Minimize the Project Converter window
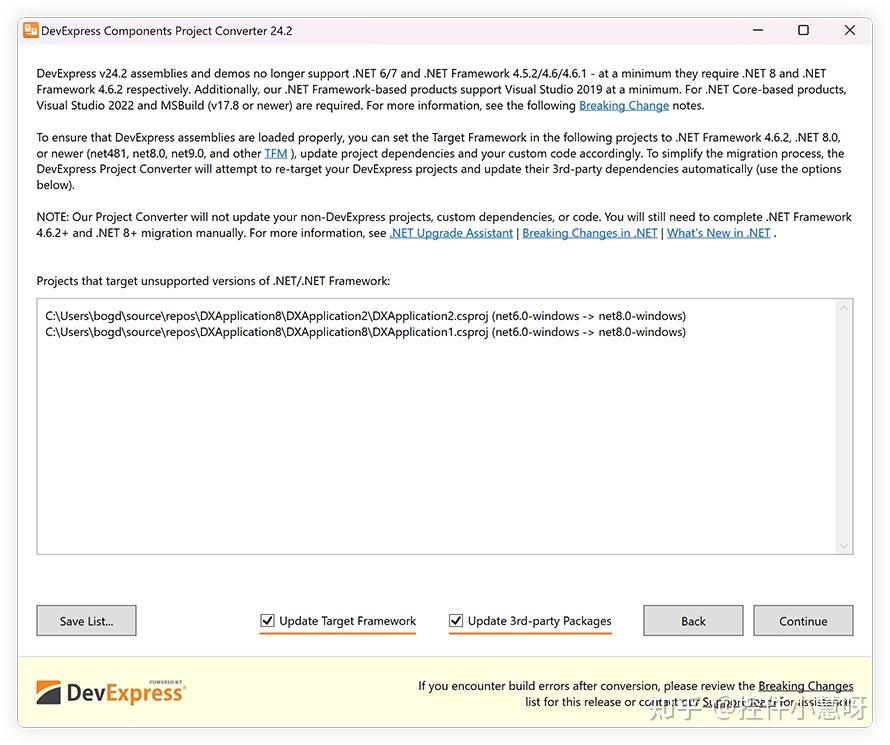Image resolution: width=890 pixels, height=745 pixels. tap(757, 30)
